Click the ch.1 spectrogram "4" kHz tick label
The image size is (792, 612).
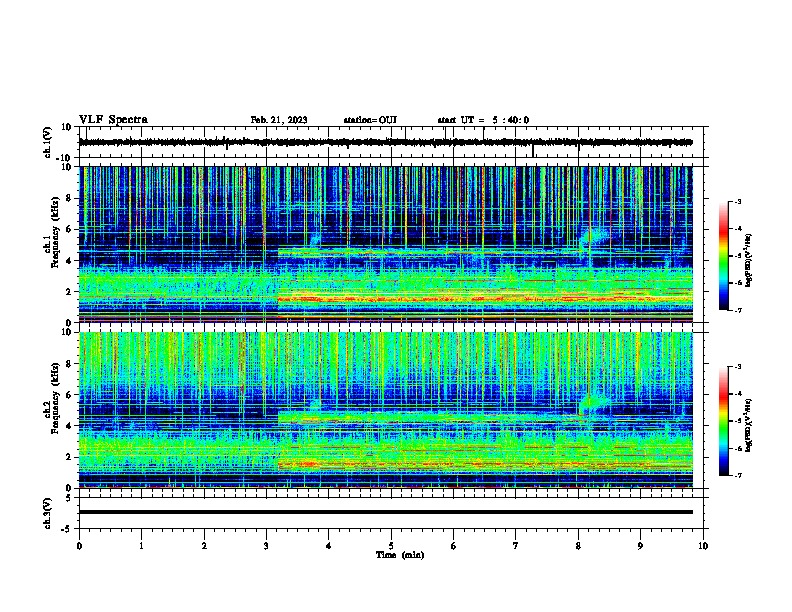point(69,261)
